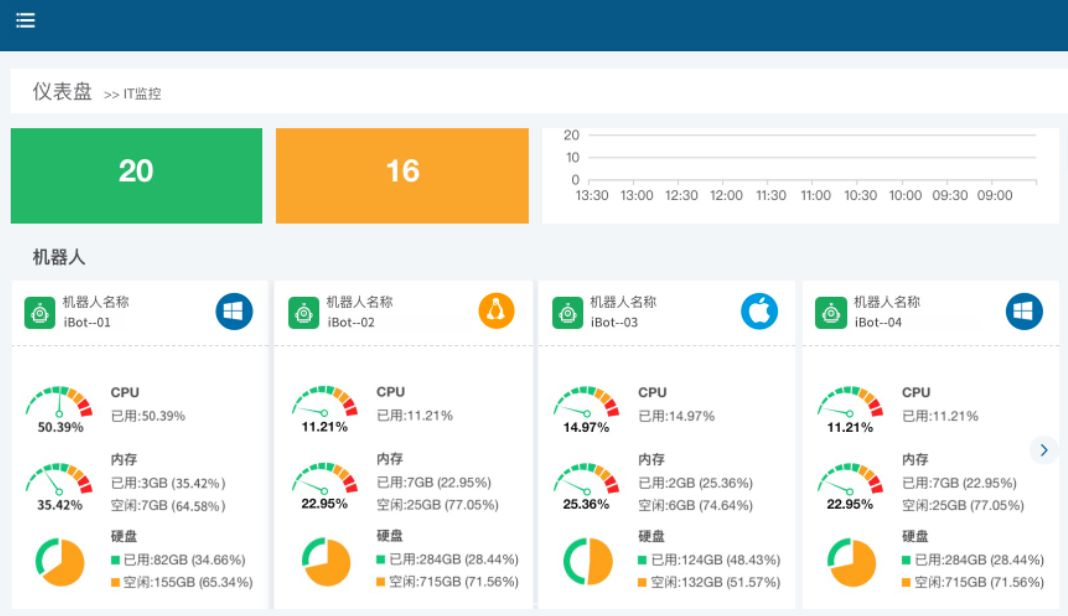
Task: Open the hamburger menu in header
Action: (x=25, y=20)
